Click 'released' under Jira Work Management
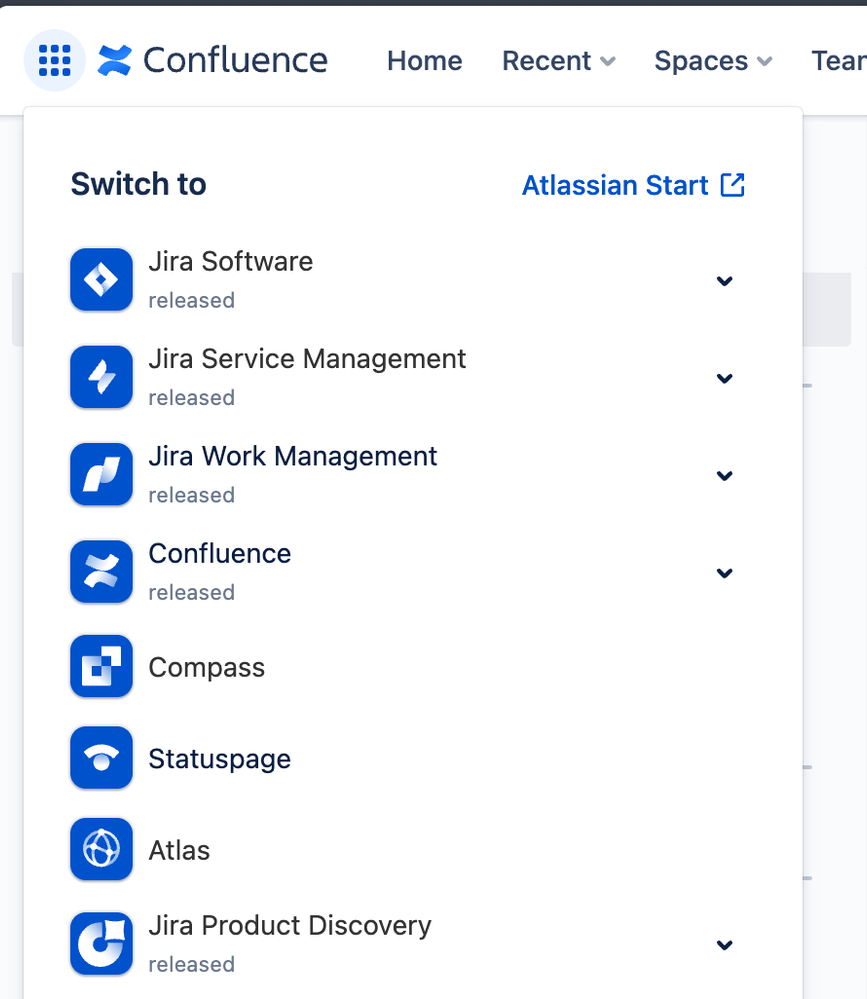This screenshot has height=999, width=867. click(191, 495)
